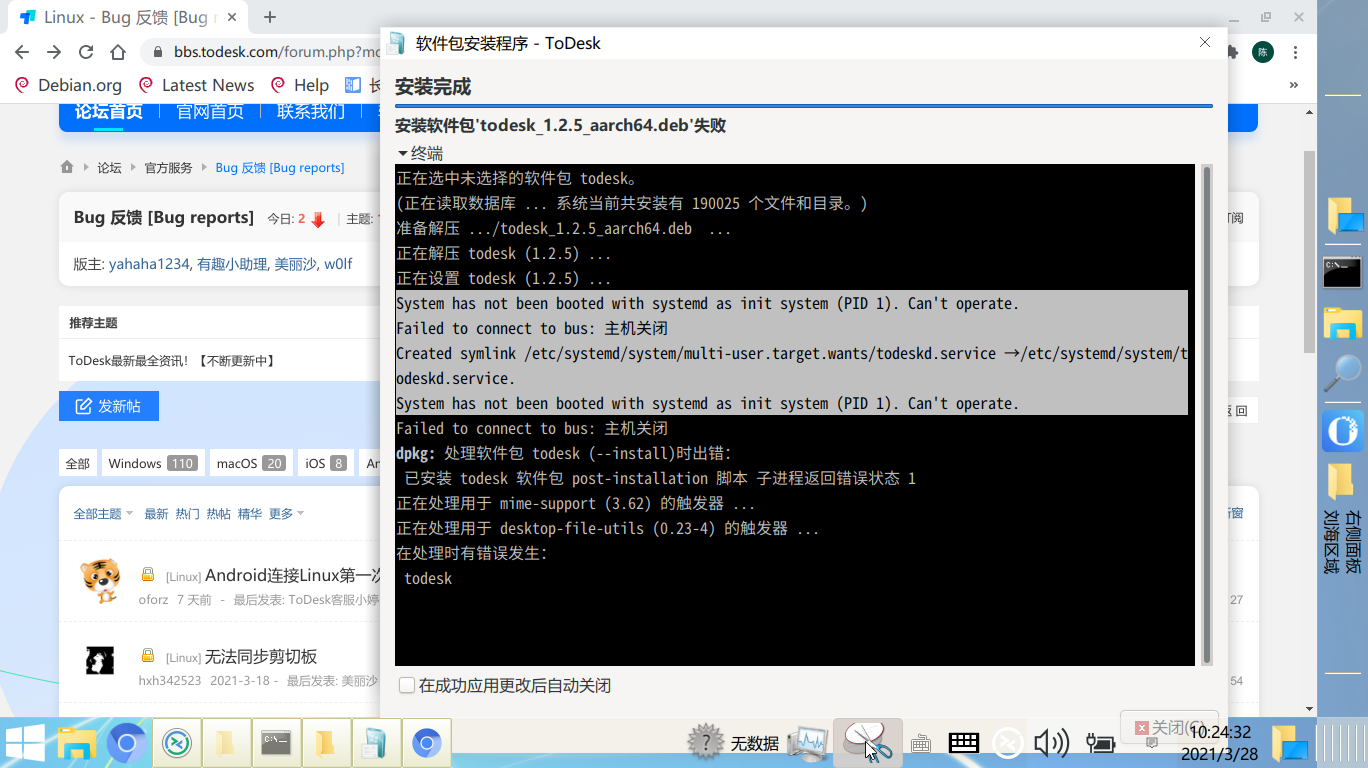The width and height of the screenshot is (1368, 768).
Task: Click the on-screen keyboard tray icon
Action: coord(964,743)
